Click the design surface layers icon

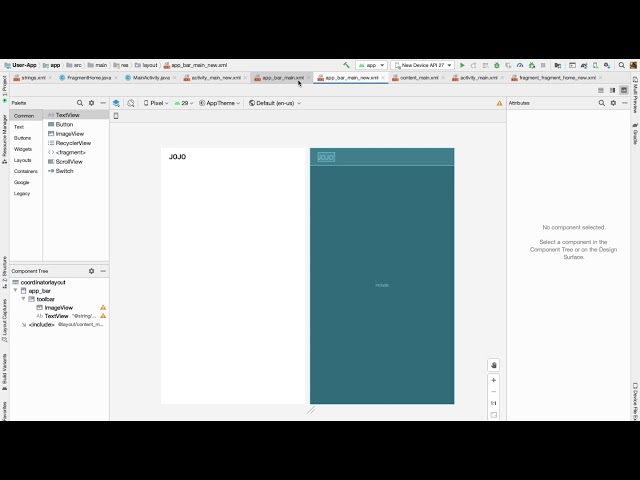point(116,103)
